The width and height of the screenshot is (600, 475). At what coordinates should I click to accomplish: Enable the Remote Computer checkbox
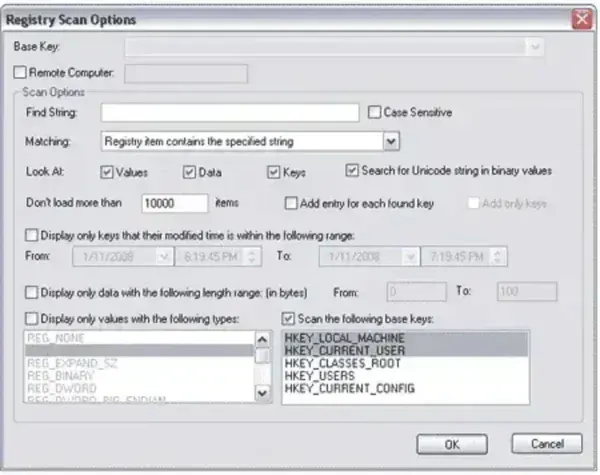click(x=20, y=72)
